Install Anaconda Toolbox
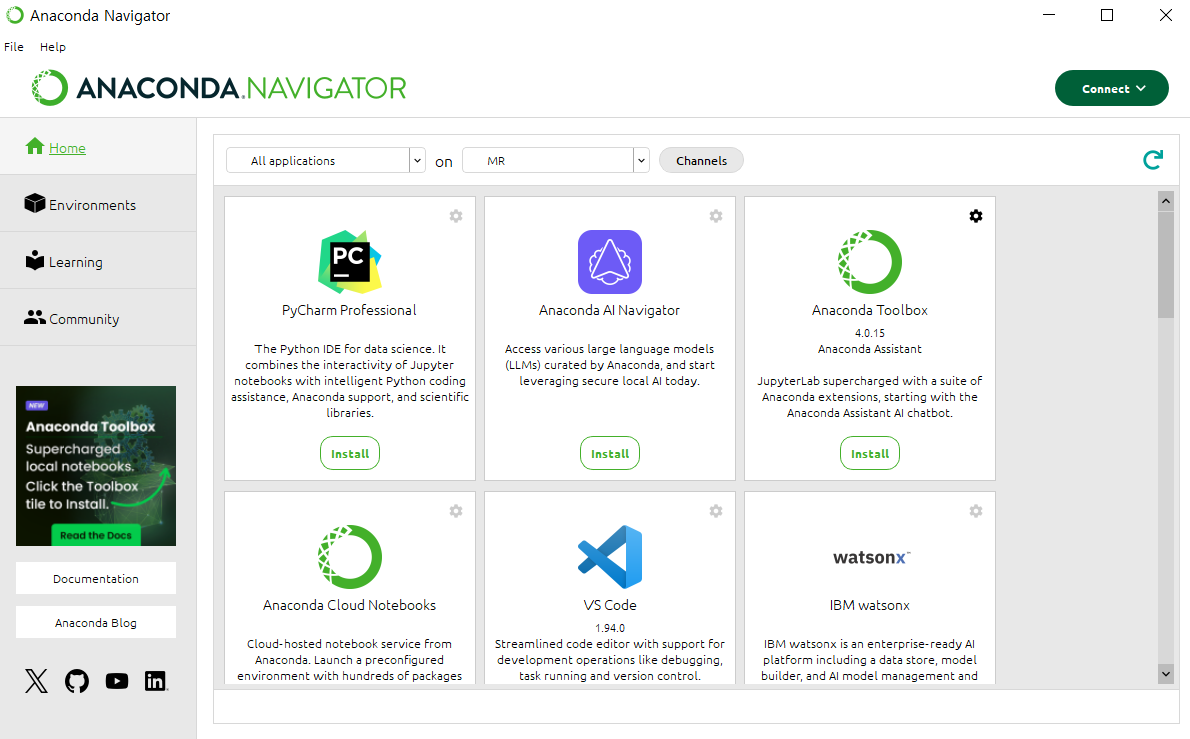The width and height of the screenshot is (1190, 739). (x=870, y=454)
